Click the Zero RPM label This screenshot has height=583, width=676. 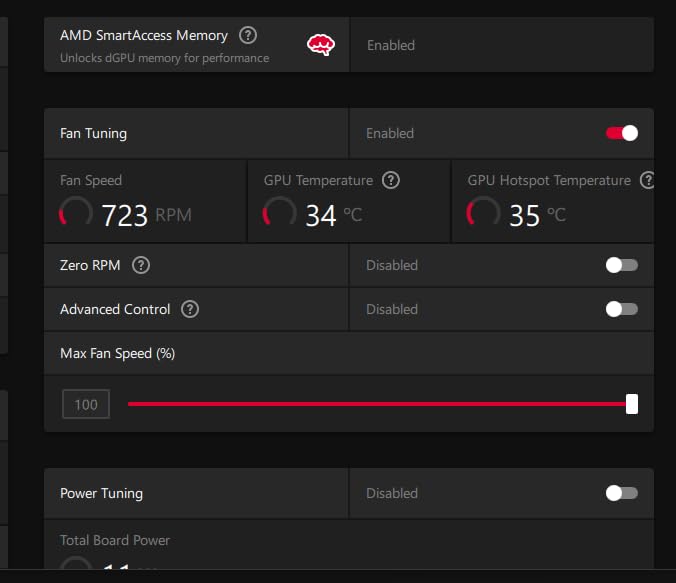[x=90, y=265]
